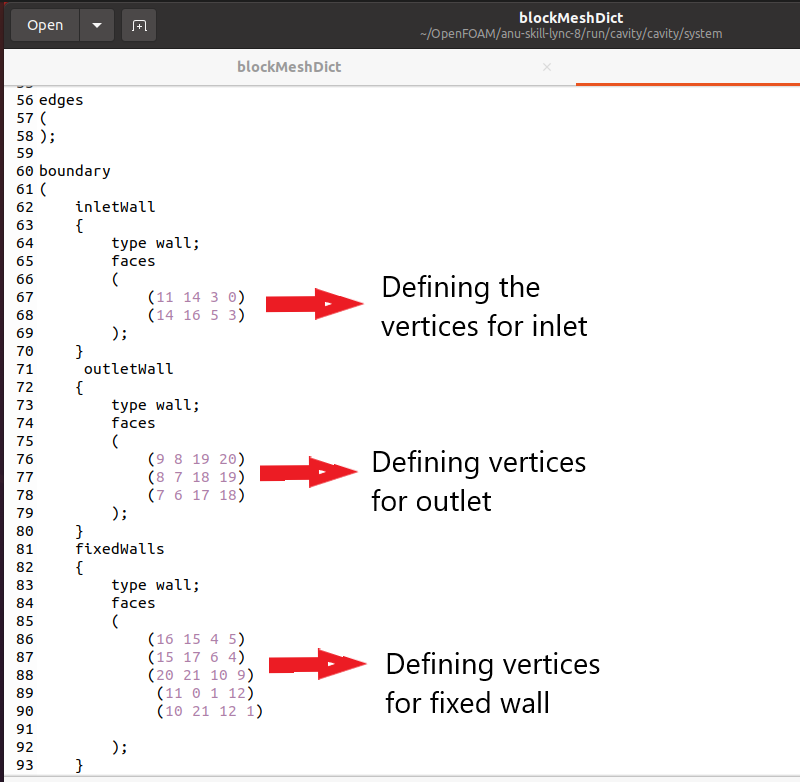Create a new document with the new-tab icon
This screenshot has width=800, height=782.
(139, 25)
